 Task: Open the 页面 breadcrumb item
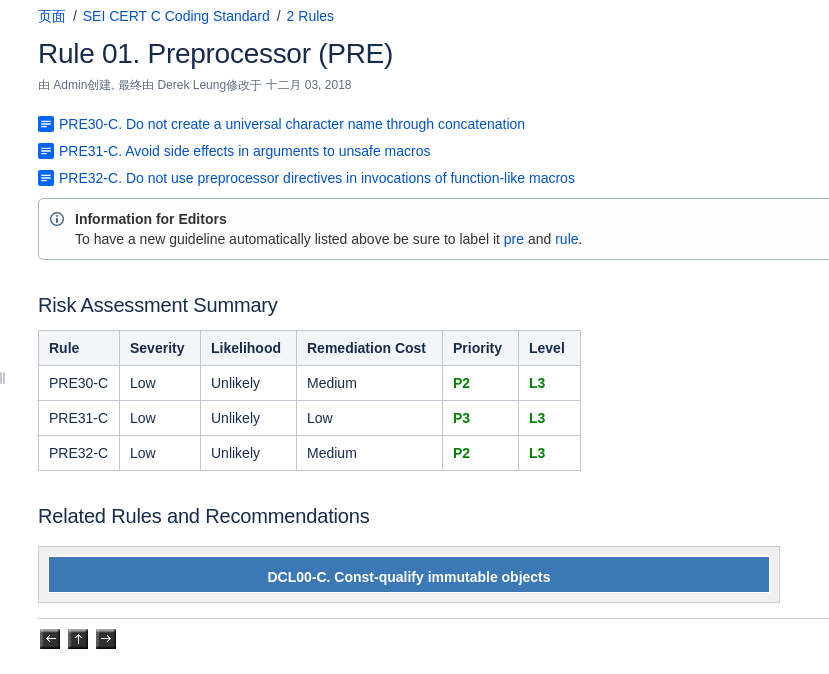[50, 16]
